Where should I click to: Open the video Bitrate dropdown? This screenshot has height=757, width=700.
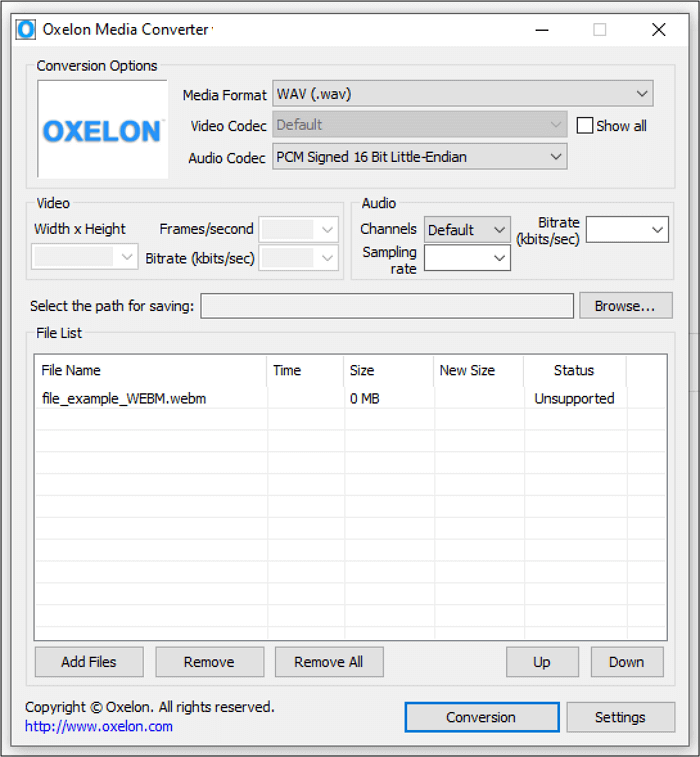click(298, 258)
